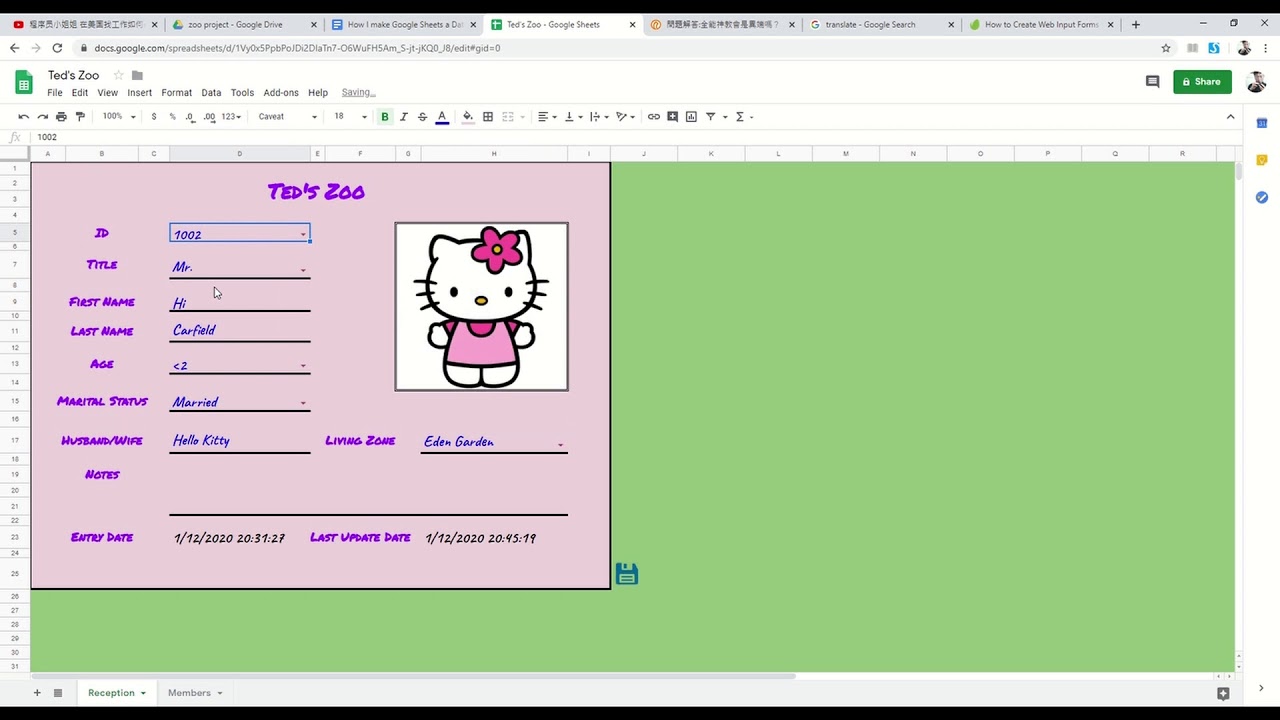Click the All Sheets list icon
1280x720 pixels.
(x=58, y=693)
